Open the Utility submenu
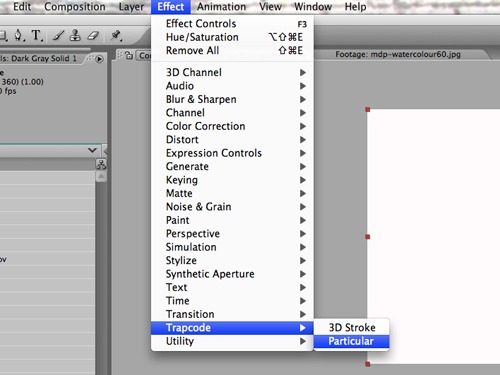The height and width of the screenshot is (375, 500). point(232,341)
